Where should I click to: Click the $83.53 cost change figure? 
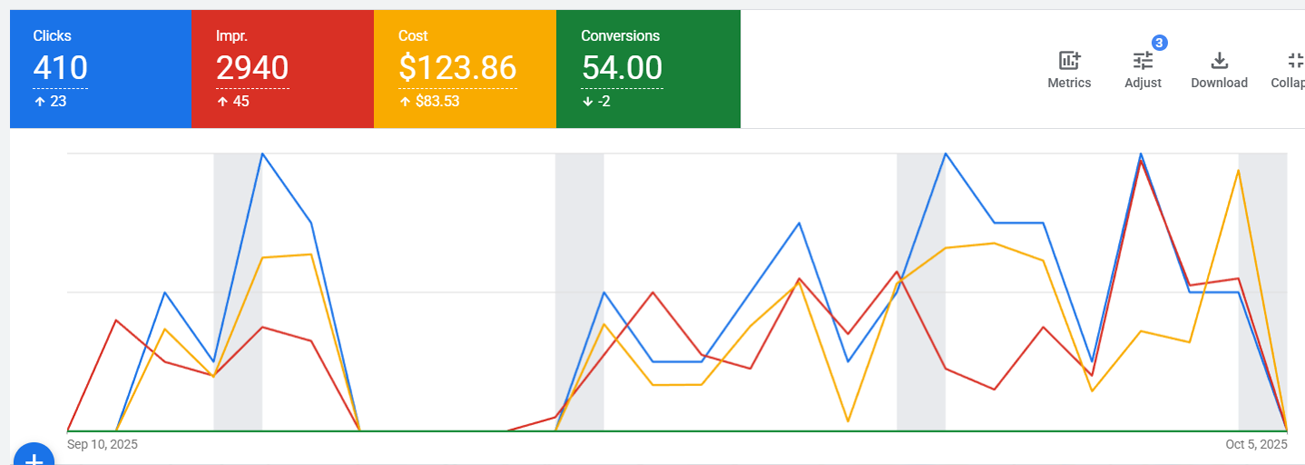click(438, 101)
